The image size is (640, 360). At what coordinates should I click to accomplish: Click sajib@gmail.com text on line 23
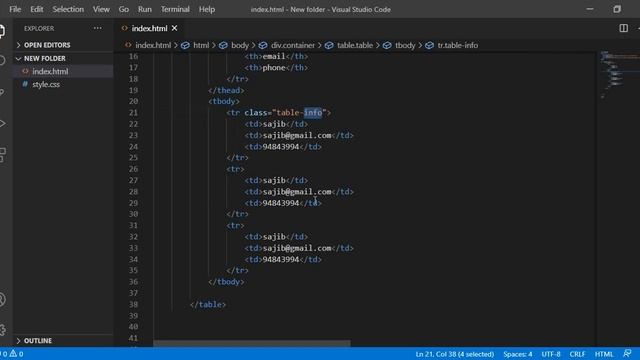coord(297,135)
